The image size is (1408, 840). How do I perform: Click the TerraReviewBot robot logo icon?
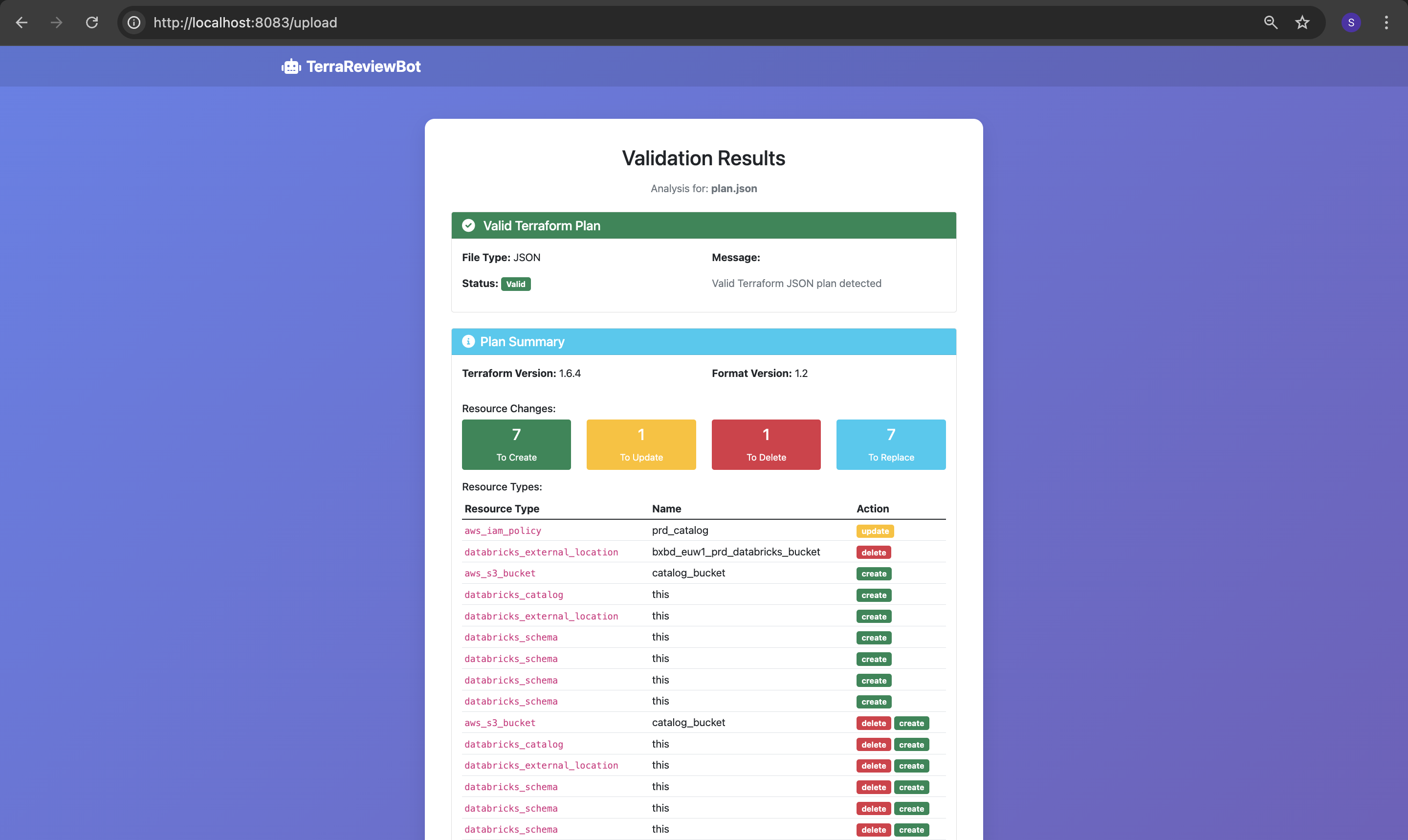point(291,67)
